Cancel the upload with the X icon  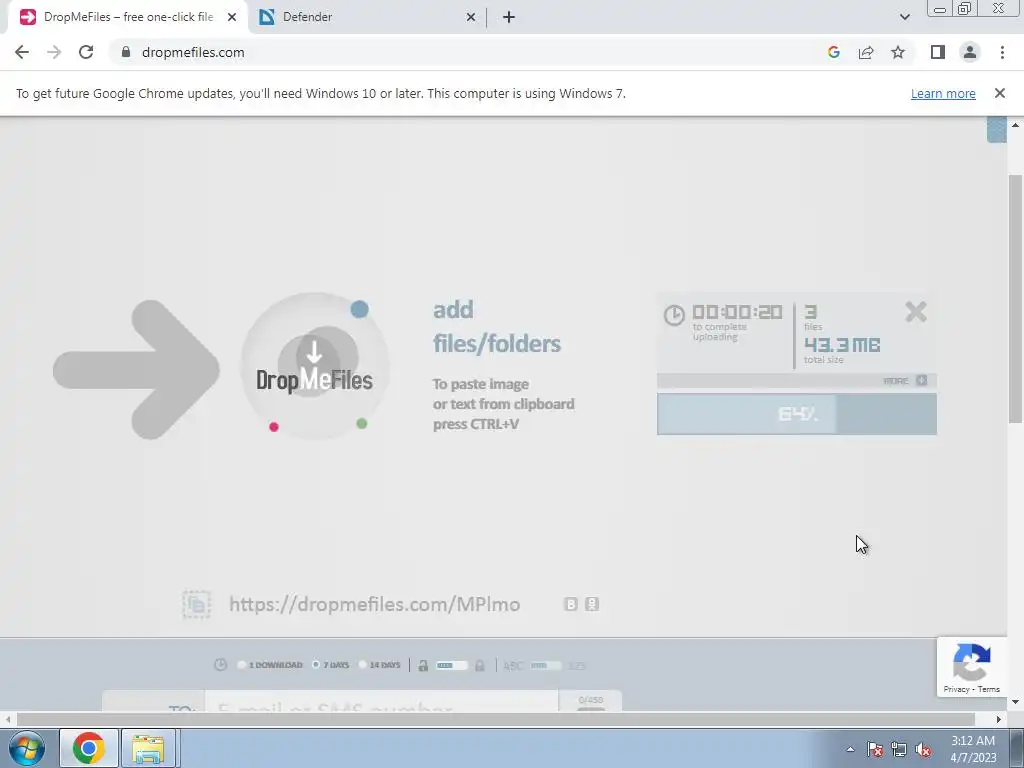point(916,312)
